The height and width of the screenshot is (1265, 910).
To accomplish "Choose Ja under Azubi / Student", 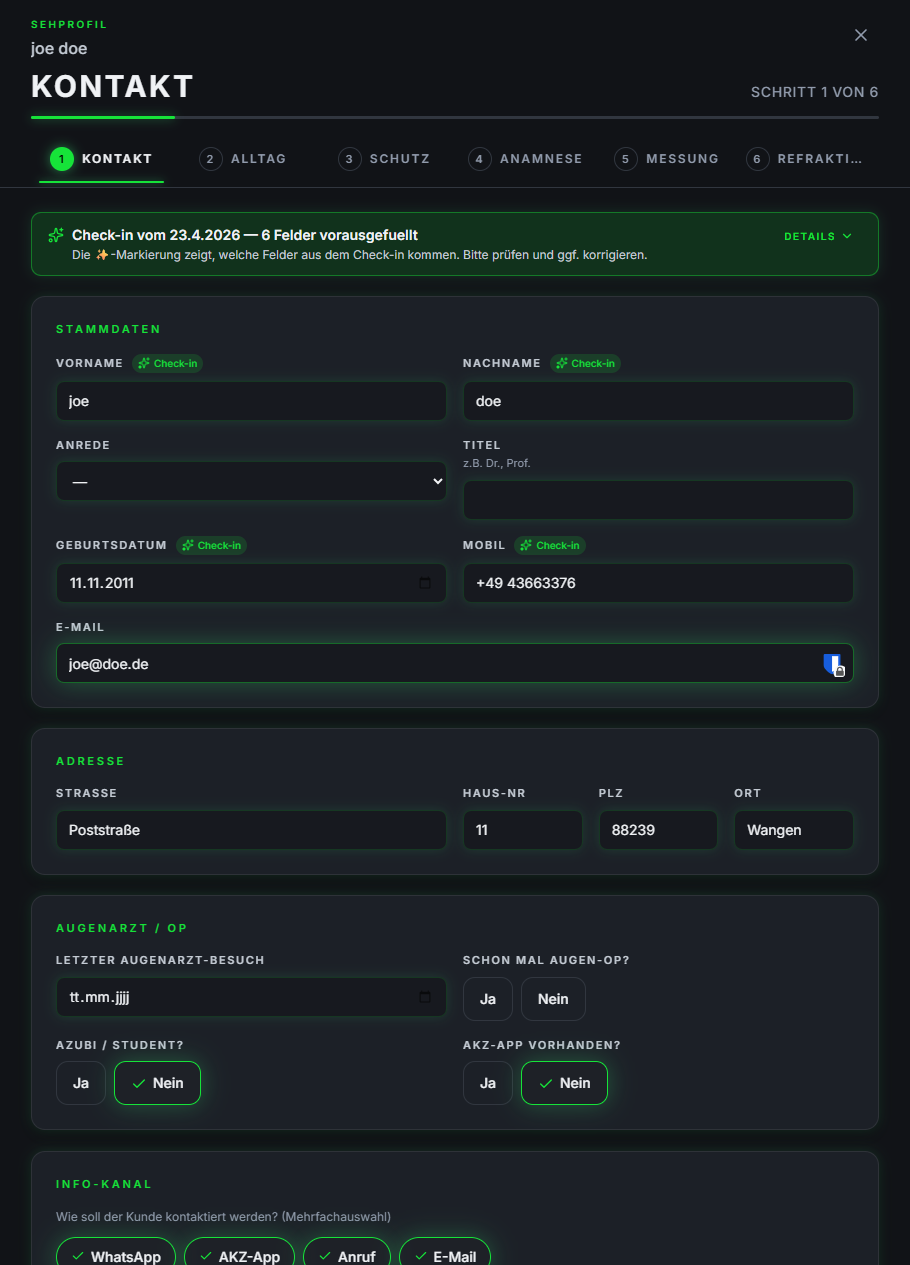I will (x=81, y=1083).
